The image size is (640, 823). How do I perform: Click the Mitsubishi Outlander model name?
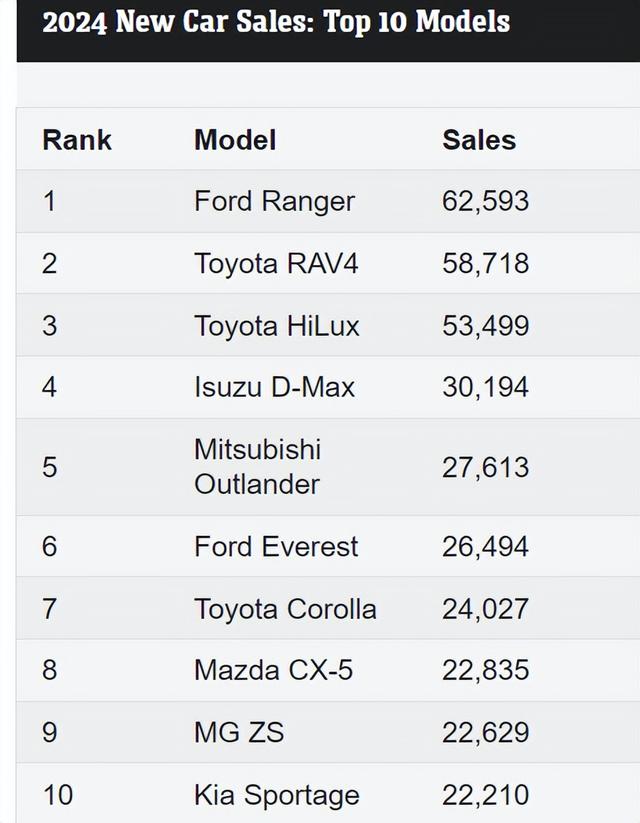tap(257, 467)
